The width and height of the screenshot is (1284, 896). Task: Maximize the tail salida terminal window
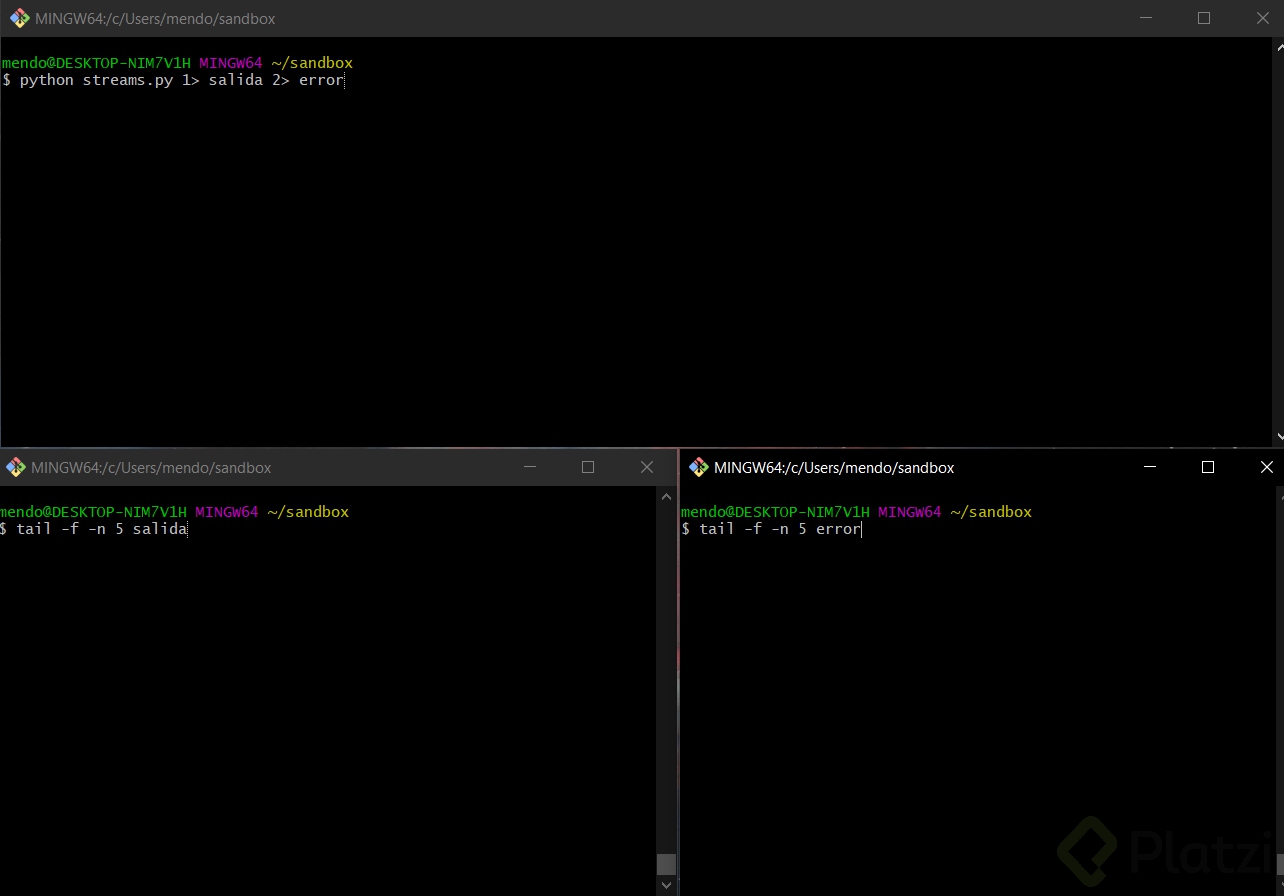(x=588, y=467)
